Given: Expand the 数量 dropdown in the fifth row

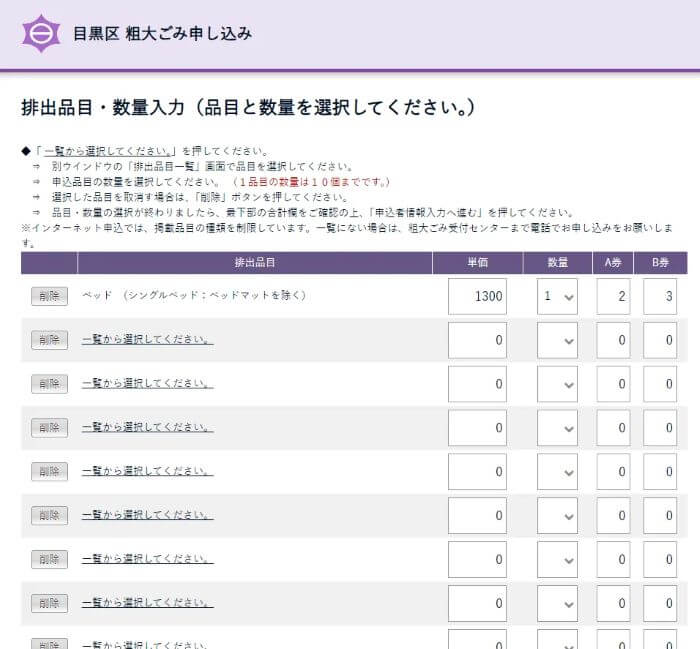Looking at the screenshot, I should pos(557,471).
